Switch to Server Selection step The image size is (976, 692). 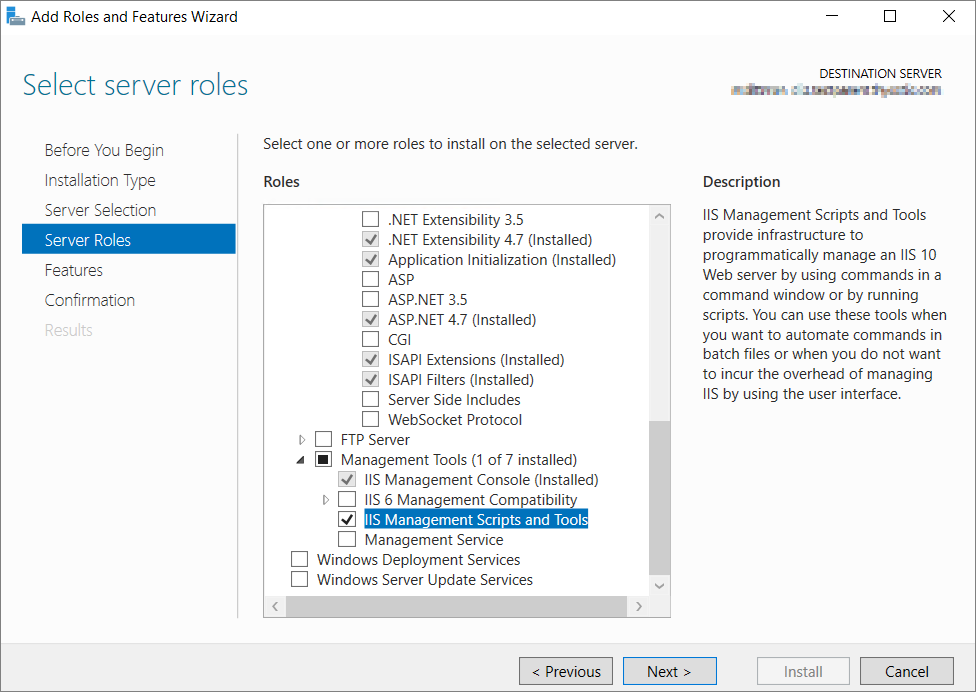100,210
